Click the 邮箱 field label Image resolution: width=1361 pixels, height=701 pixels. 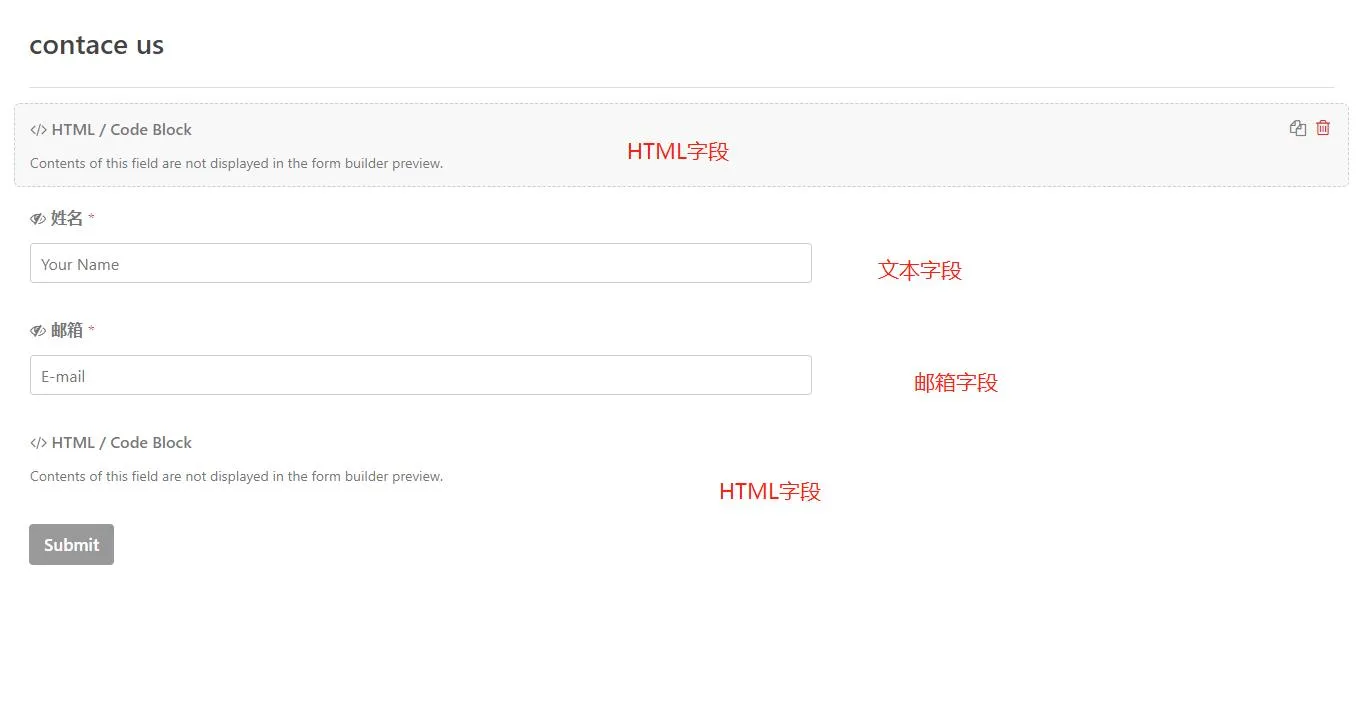tap(67, 330)
